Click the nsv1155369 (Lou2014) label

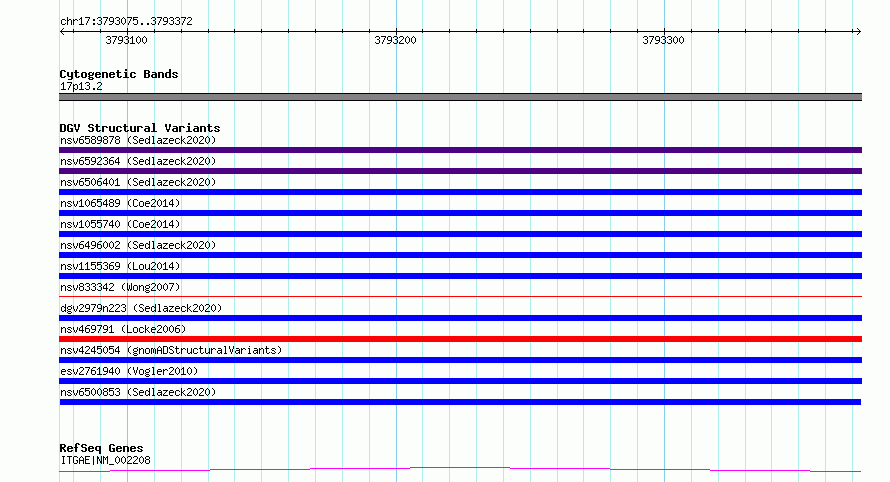pyautogui.click(x=120, y=266)
